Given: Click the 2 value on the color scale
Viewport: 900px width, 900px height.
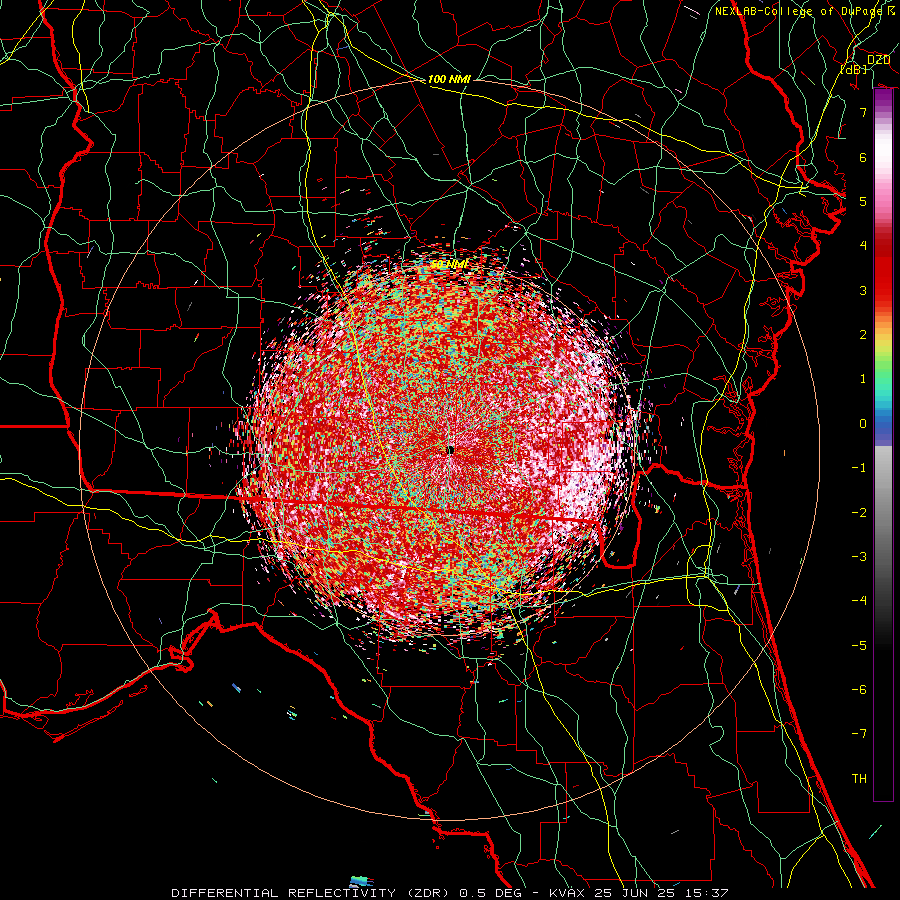Looking at the screenshot, I should [x=863, y=335].
